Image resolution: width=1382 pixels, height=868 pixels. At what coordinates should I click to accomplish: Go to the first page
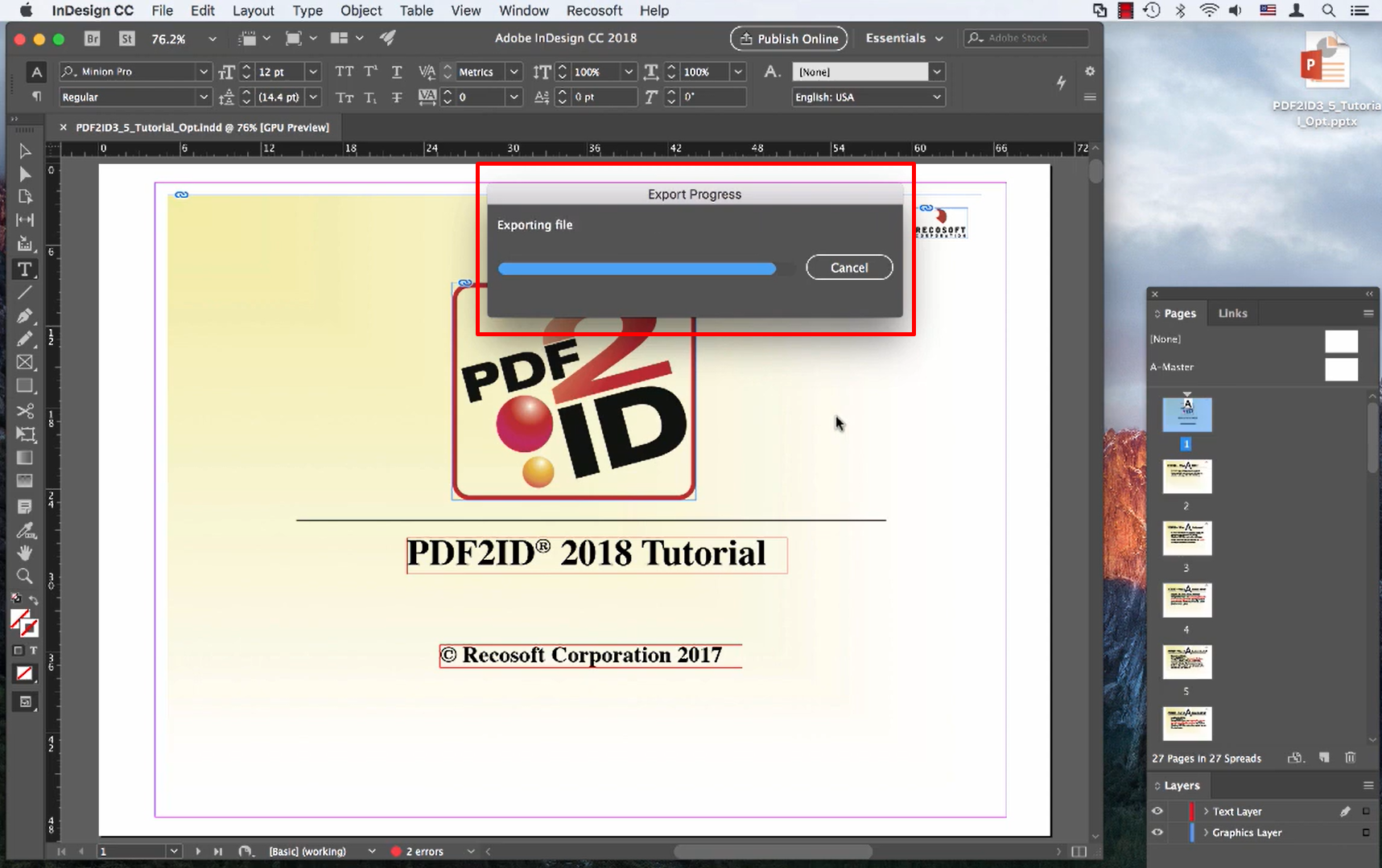point(61,851)
